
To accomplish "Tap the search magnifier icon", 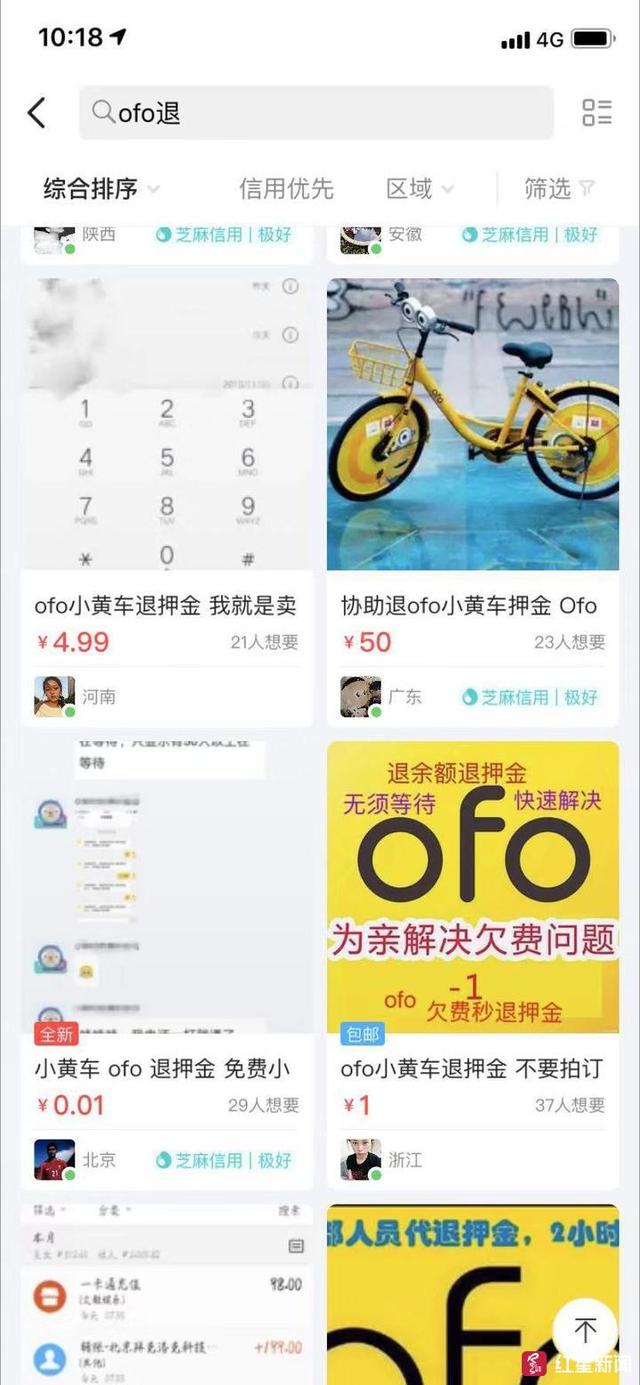I will [x=103, y=112].
